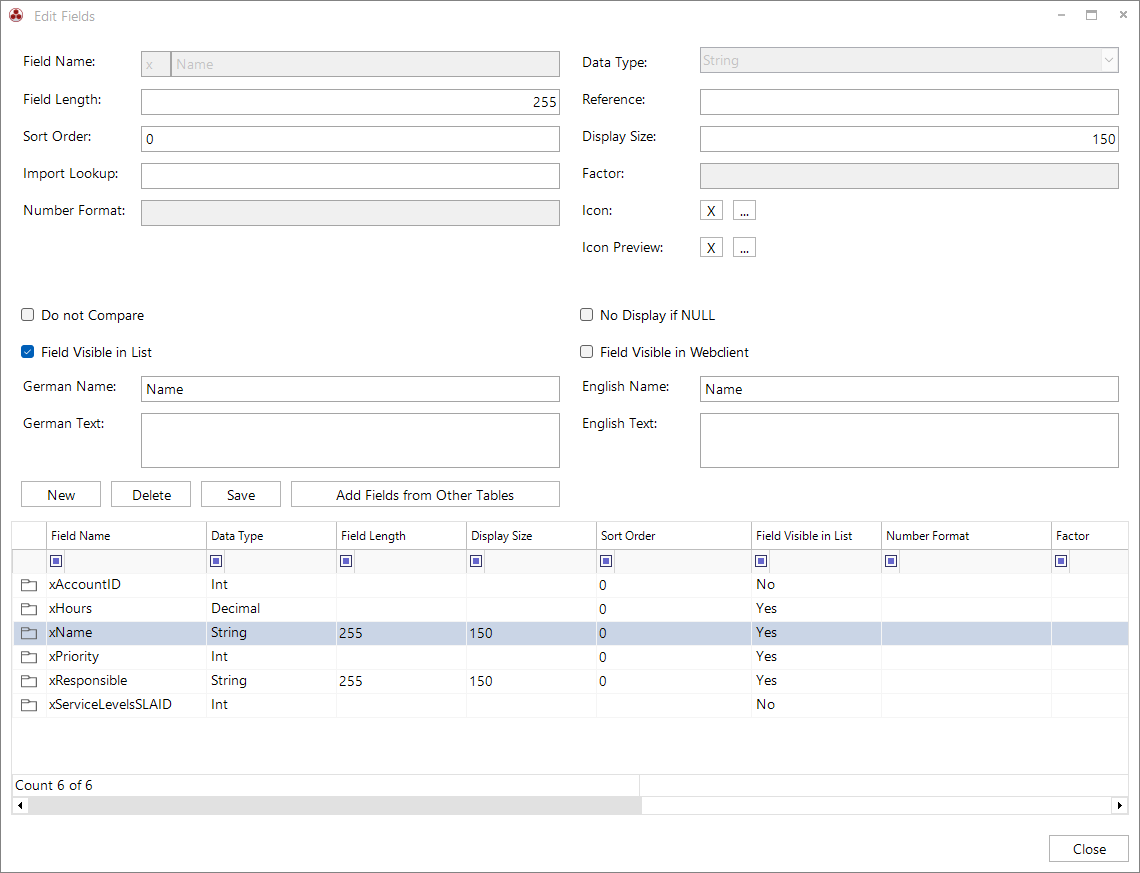This screenshot has height=873, width=1140.
Task: Select the xHours field name cell
Action: tap(127, 608)
